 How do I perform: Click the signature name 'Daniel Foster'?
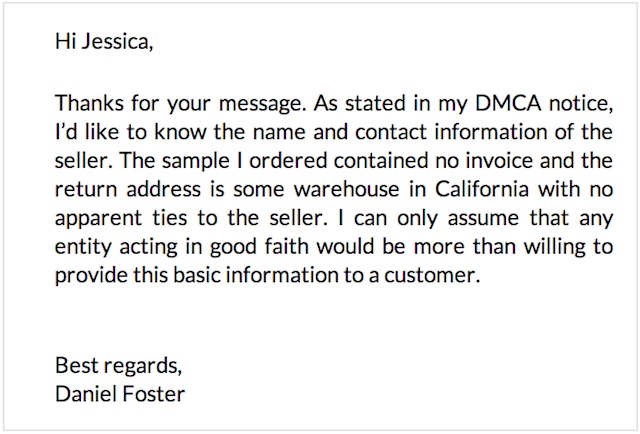click(120, 394)
